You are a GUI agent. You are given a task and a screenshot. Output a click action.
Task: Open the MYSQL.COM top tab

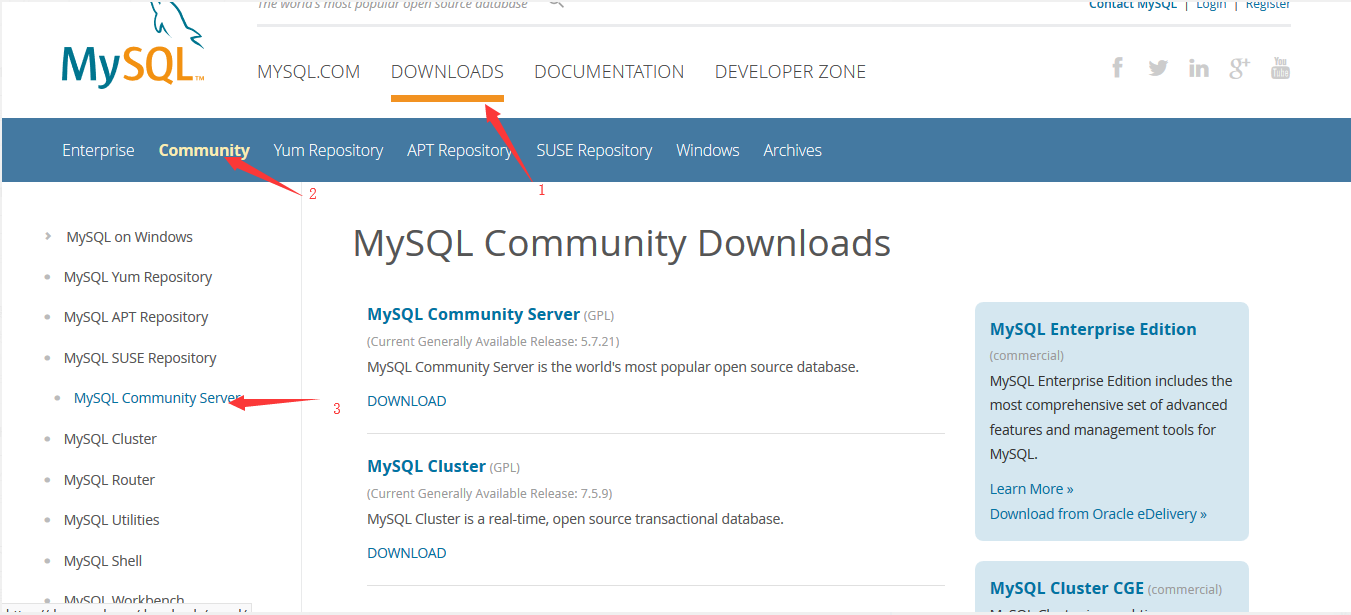click(309, 72)
